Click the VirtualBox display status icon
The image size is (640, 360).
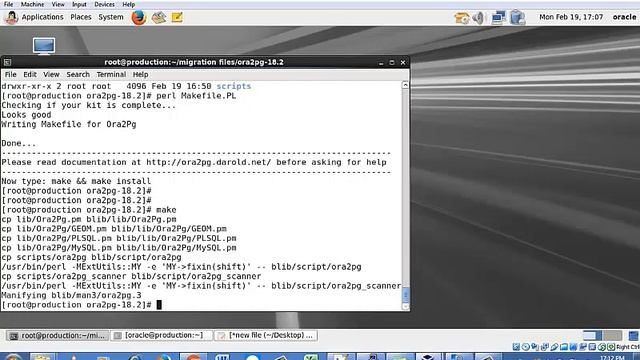coord(573,347)
